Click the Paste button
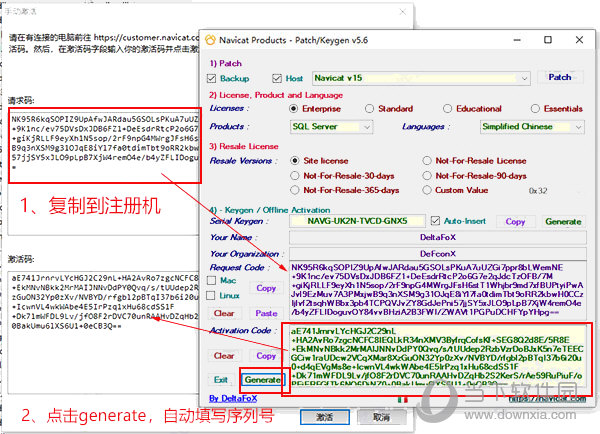Screen dimensions: 600x434 (x=266, y=313)
